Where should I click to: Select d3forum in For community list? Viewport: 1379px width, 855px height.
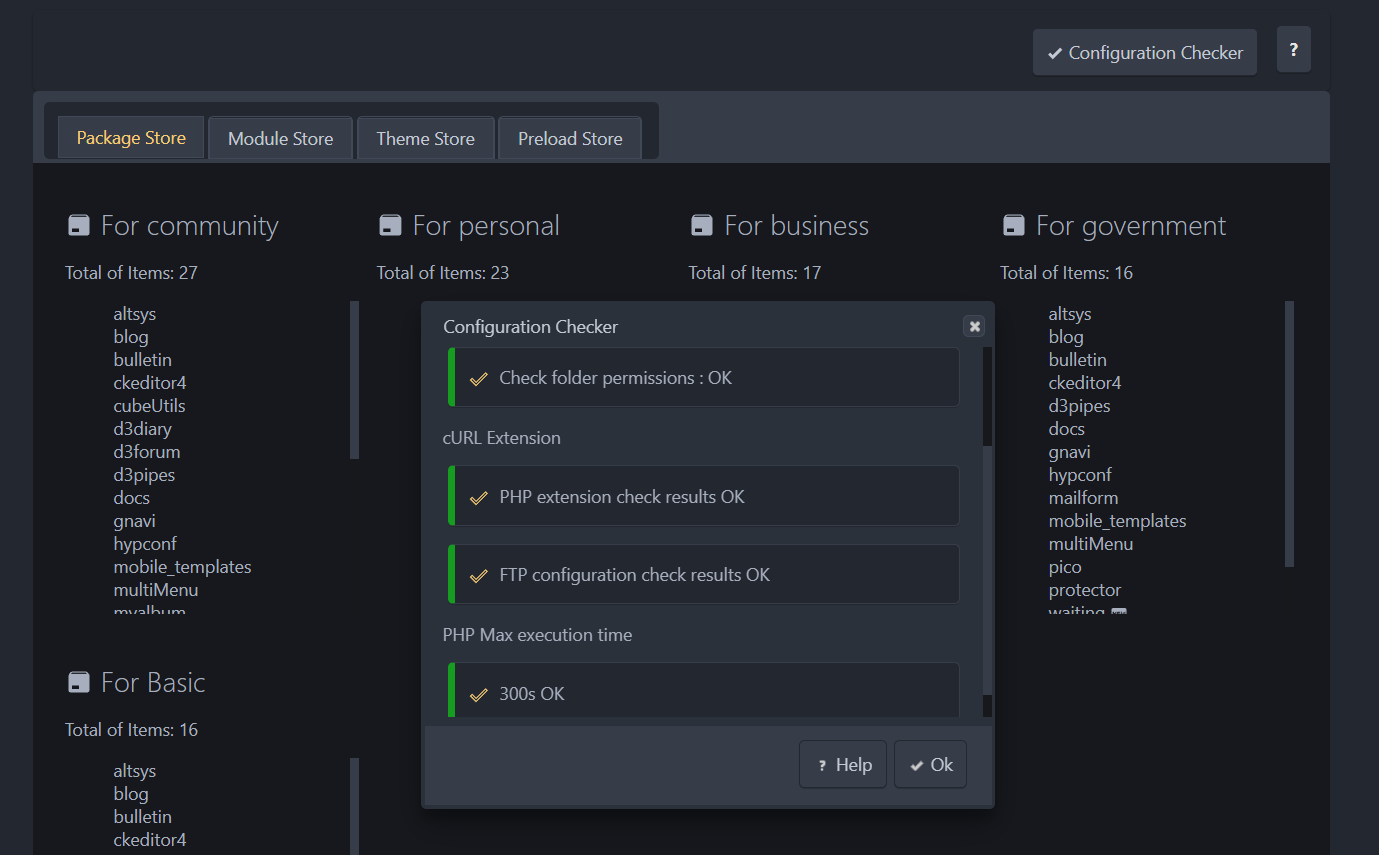pyautogui.click(x=146, y=452)
